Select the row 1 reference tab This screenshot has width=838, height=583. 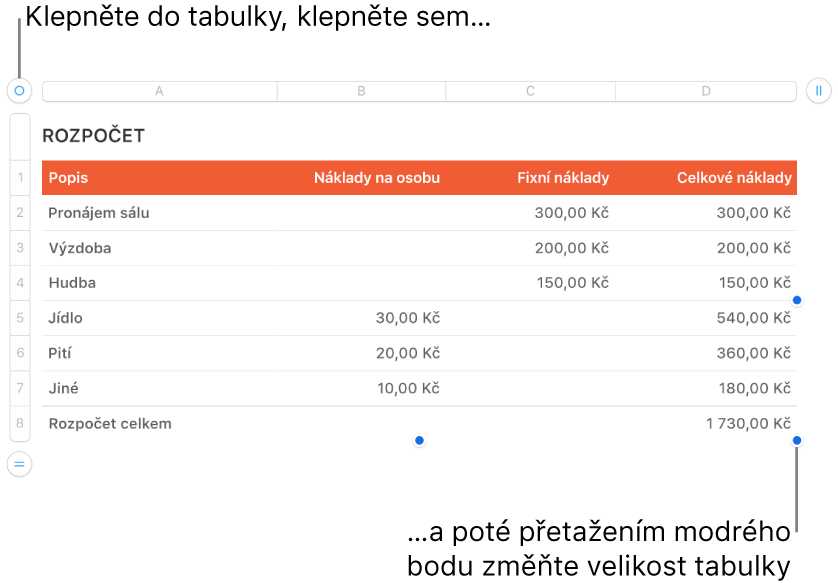click(20, 178)
